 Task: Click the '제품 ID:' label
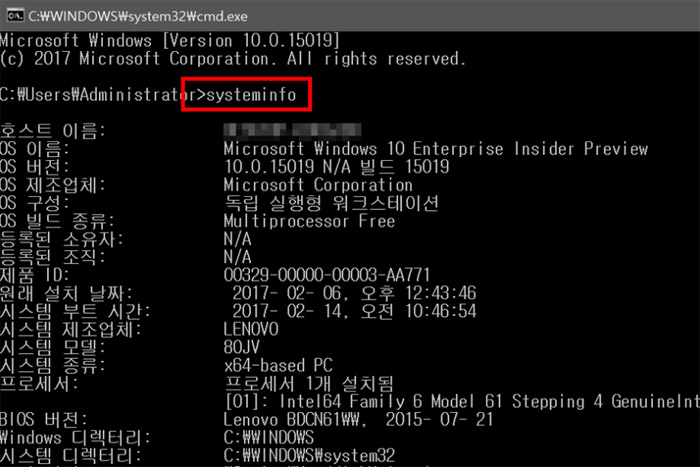[35, 275]
